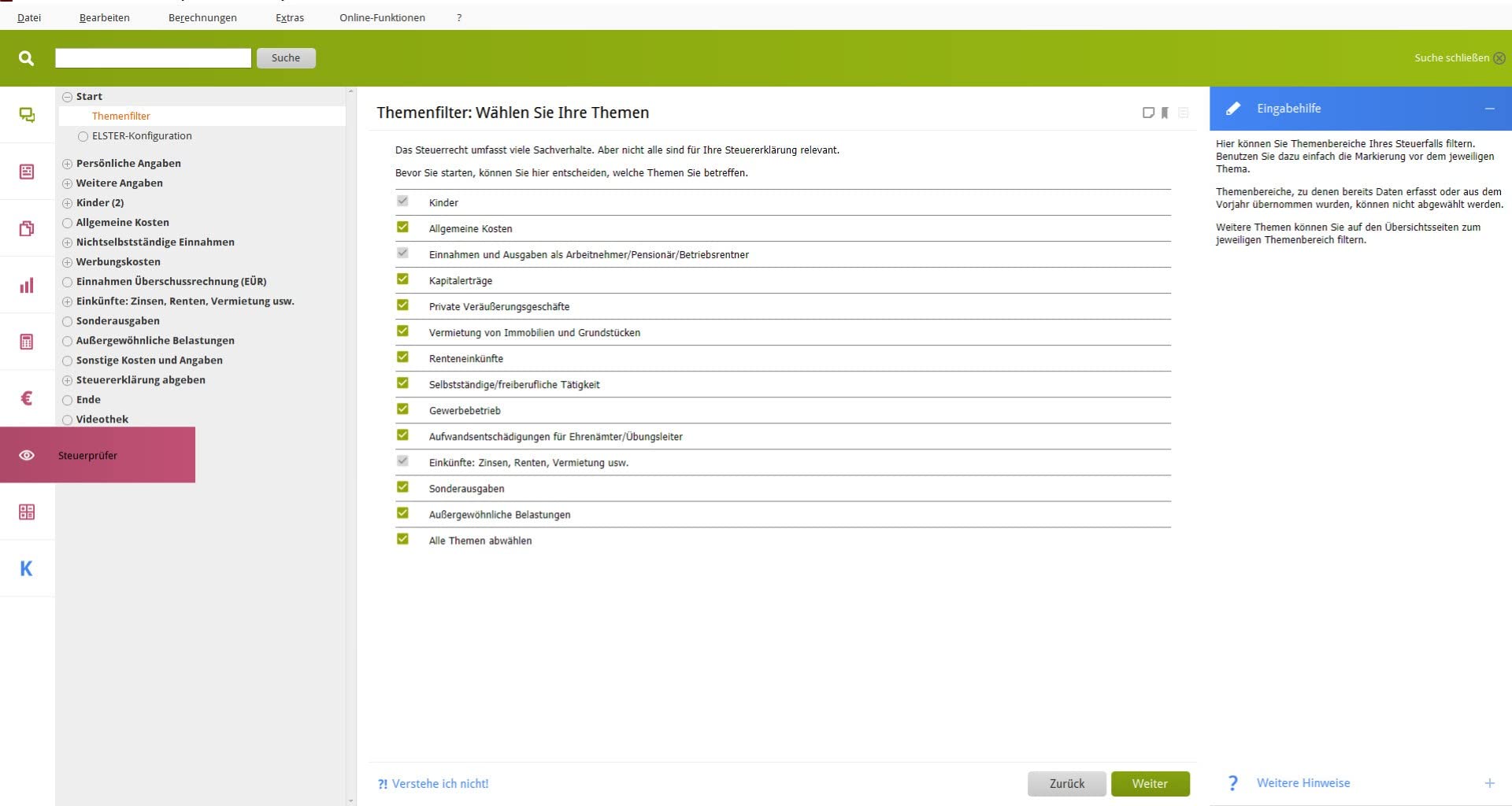Toggle the Allgemeine Kosten checkbox
The image size is (1512, 806).
[x=402, y=227]
